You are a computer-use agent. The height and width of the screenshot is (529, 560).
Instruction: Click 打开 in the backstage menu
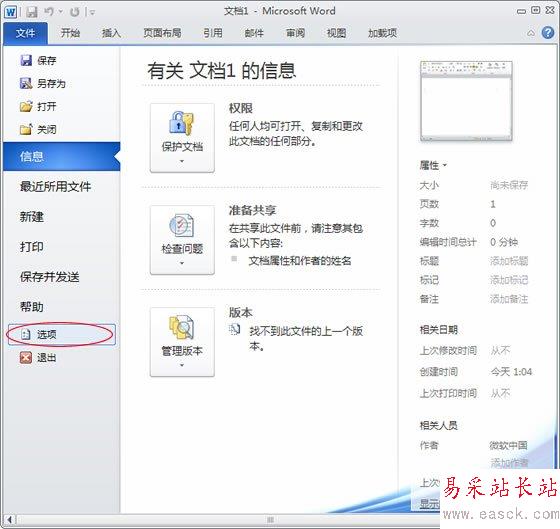[38, 106]
